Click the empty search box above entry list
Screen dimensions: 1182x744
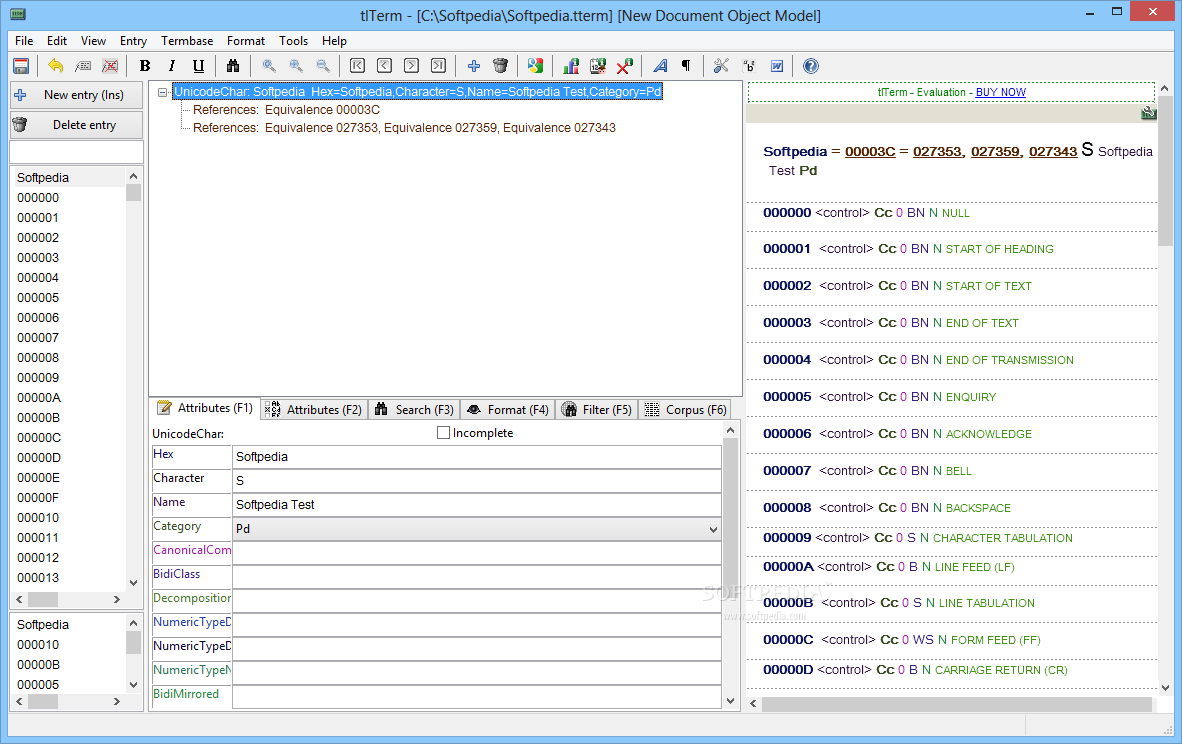tap(76, 152)
